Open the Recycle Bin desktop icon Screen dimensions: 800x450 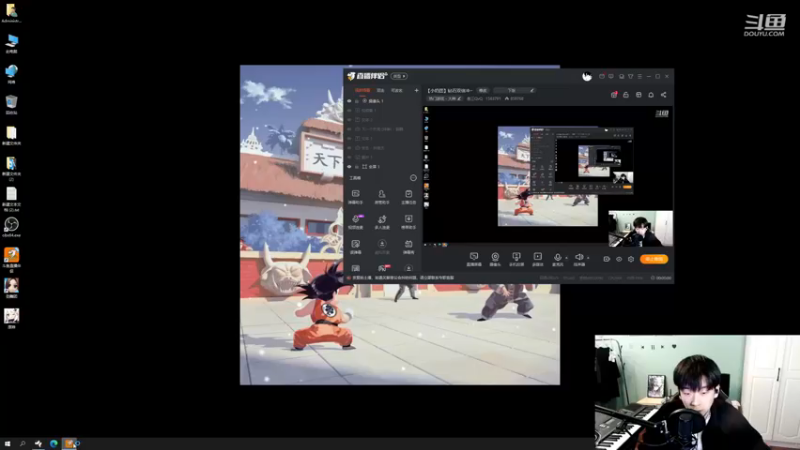pyautogui.click(x=11, y=105)
